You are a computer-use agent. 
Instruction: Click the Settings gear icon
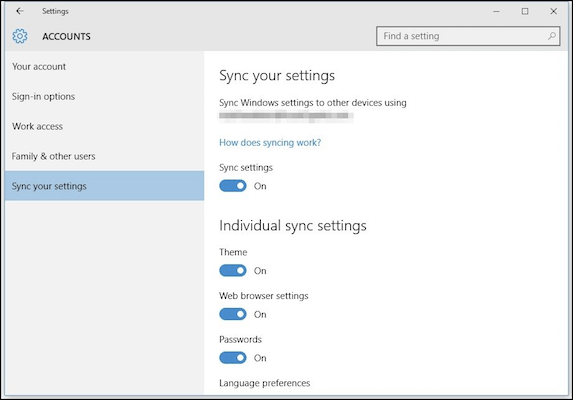20,36
